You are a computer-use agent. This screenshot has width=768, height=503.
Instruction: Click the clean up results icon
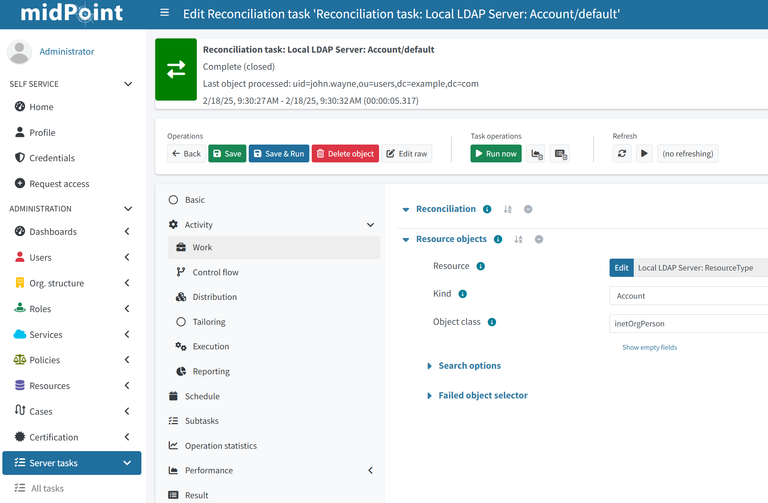(x=560, y=154)
